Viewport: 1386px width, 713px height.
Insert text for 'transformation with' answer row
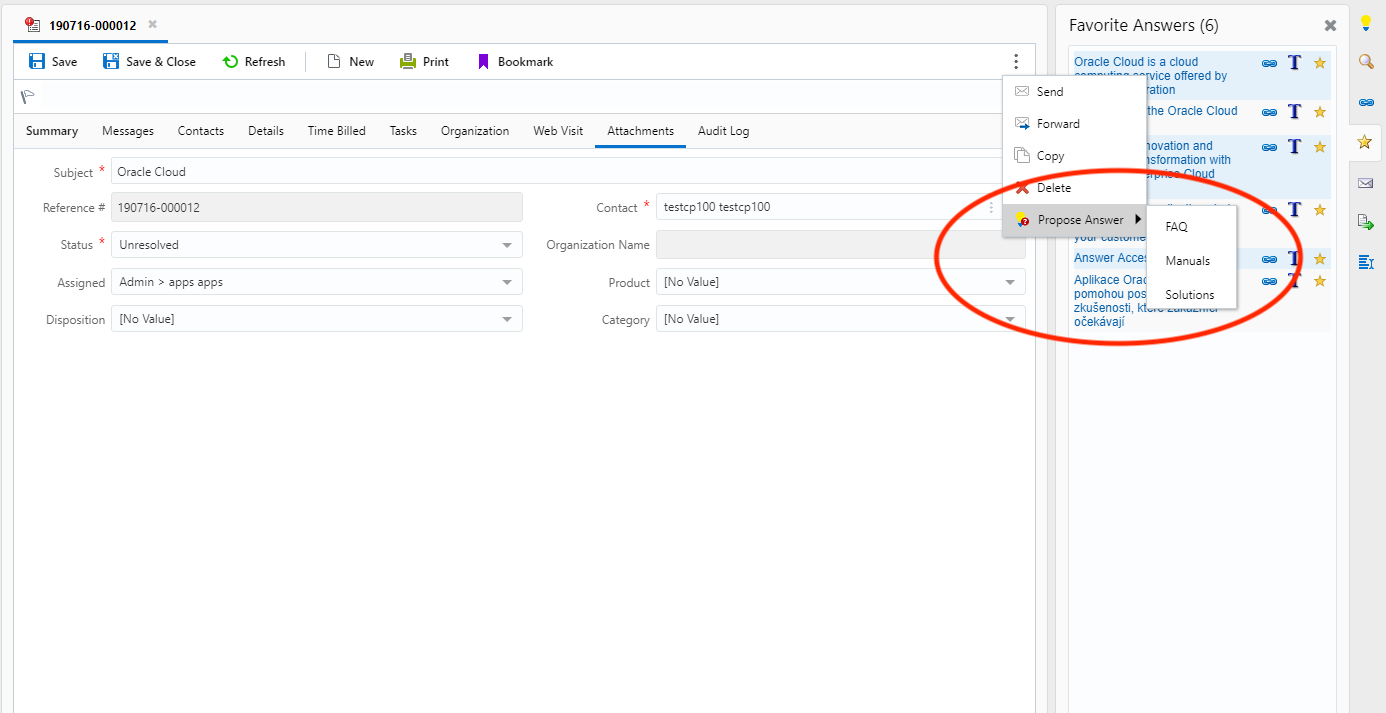pyautogui.click(x=1294, y=147)
